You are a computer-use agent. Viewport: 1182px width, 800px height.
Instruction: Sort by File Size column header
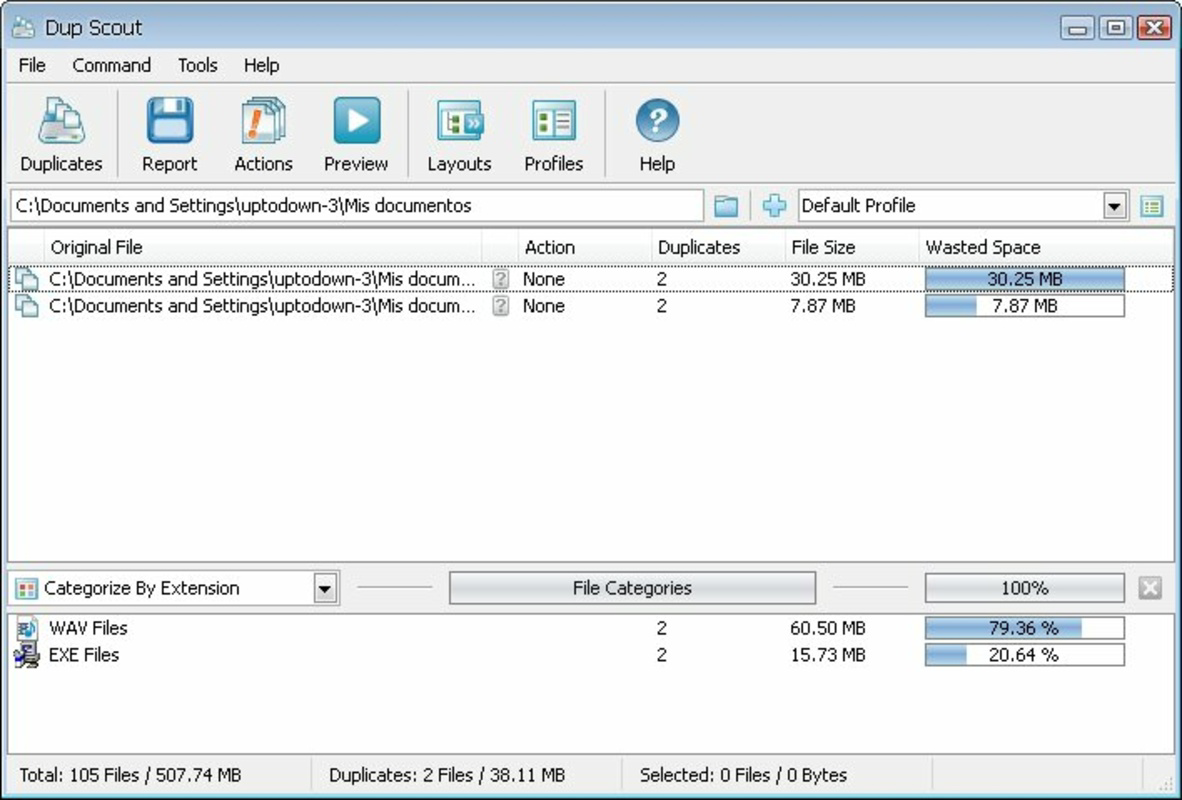[852, 247]
